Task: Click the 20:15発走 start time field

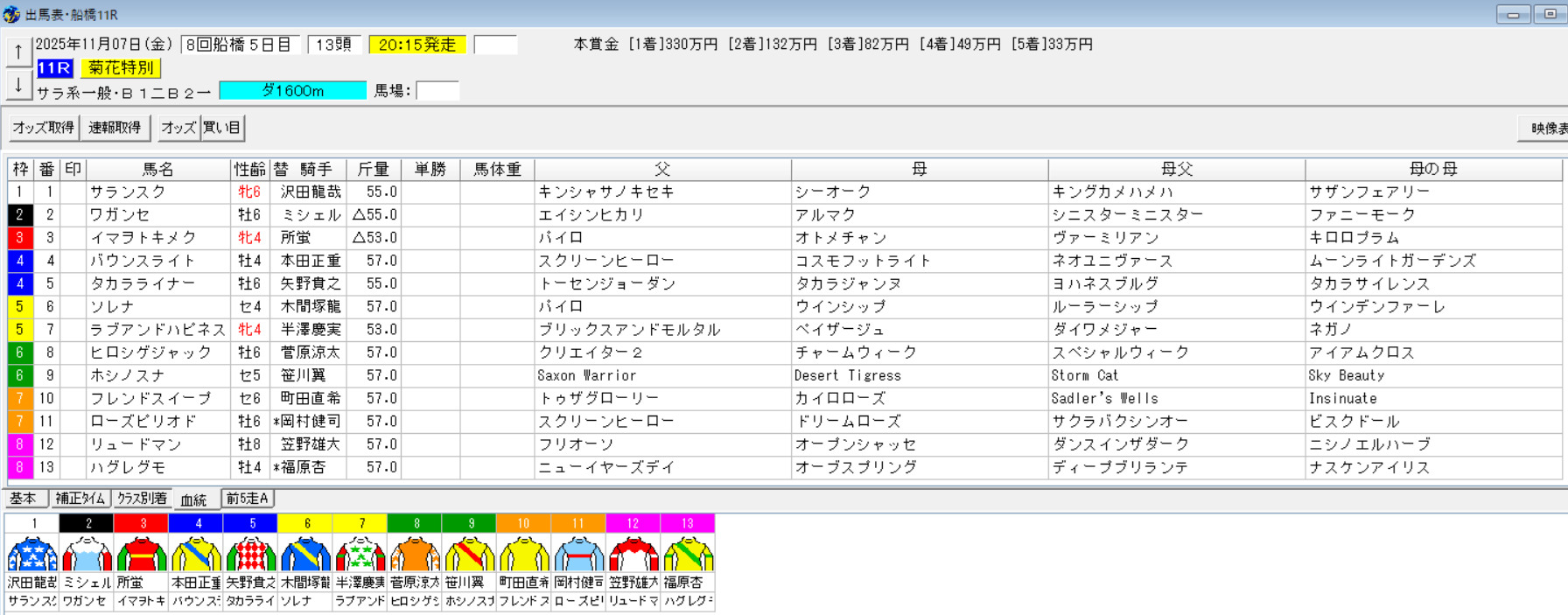Action: click(417, 45)
